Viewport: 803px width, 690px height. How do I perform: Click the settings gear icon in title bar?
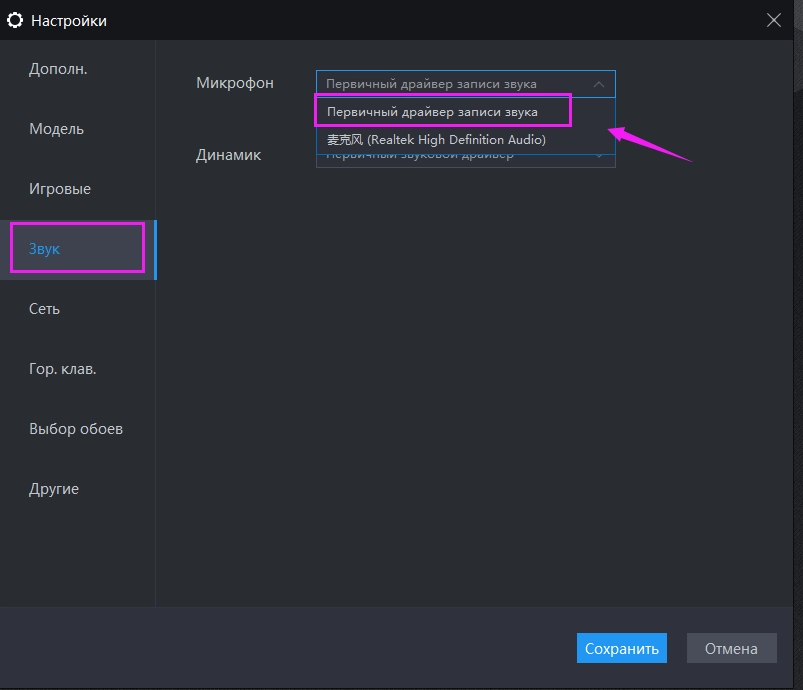tap(15, 20)
